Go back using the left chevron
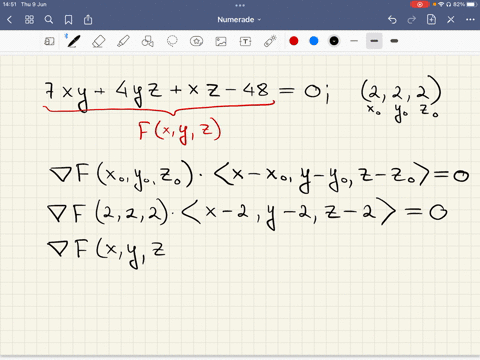Image resolution: width=480 pixels, height=360 pixels. pyautogui.click(x=10, y=20)
